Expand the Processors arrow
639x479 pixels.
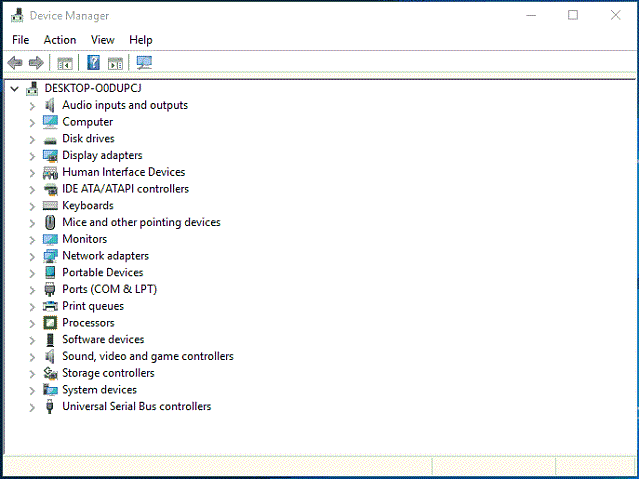(32, 323)
